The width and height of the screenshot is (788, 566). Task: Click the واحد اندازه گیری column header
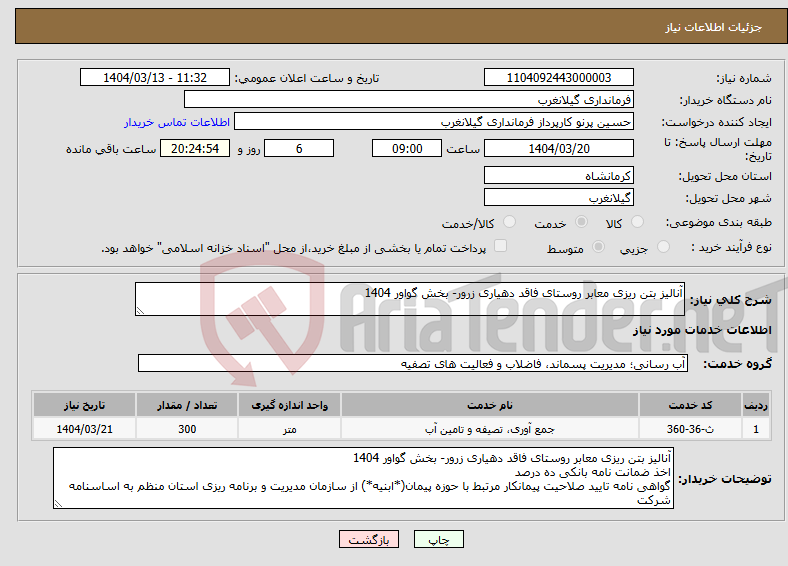pyautogui.click(x=289, y=405)
